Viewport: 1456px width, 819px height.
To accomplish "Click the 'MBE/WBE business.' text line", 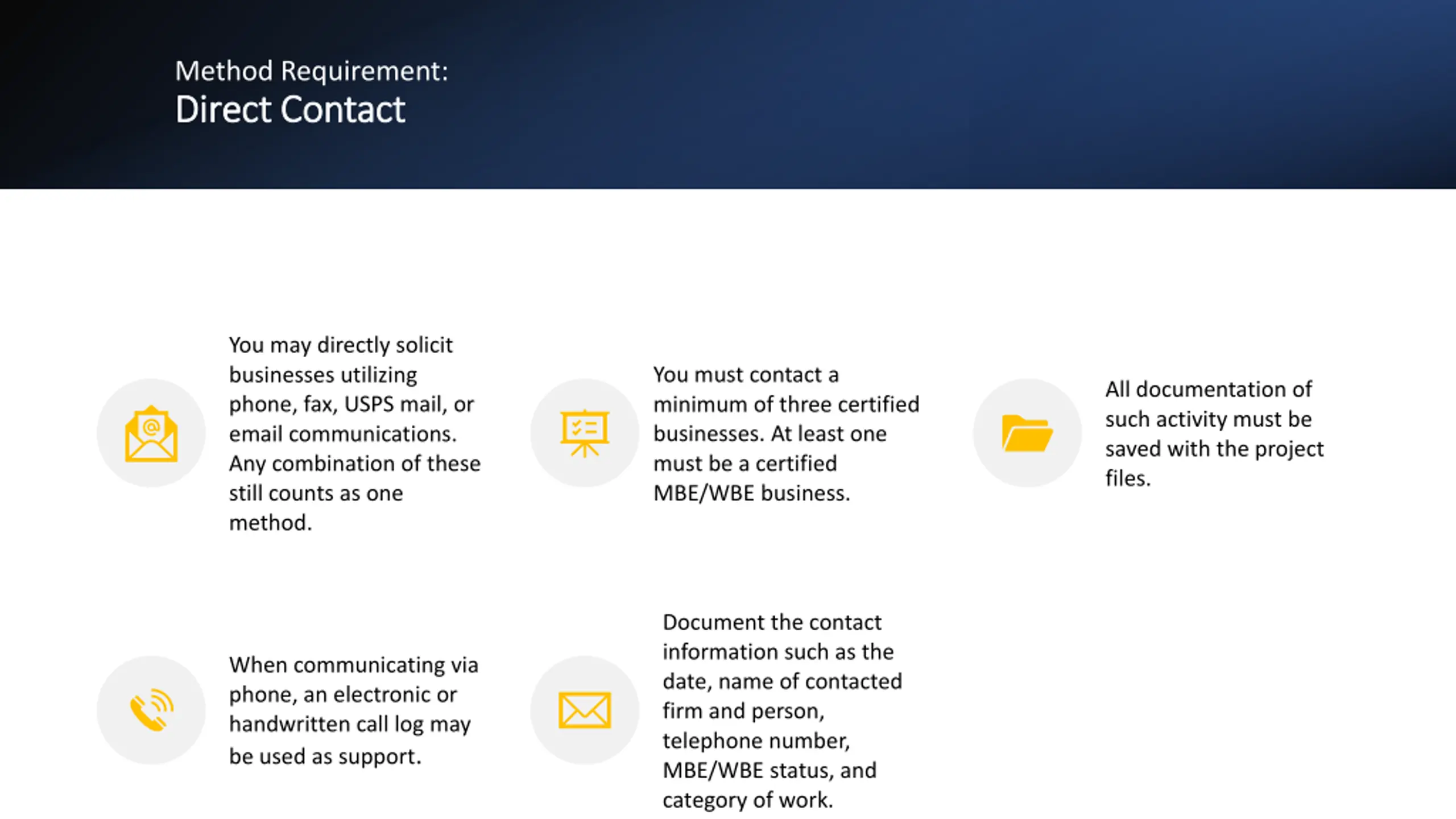I will 751,493.
